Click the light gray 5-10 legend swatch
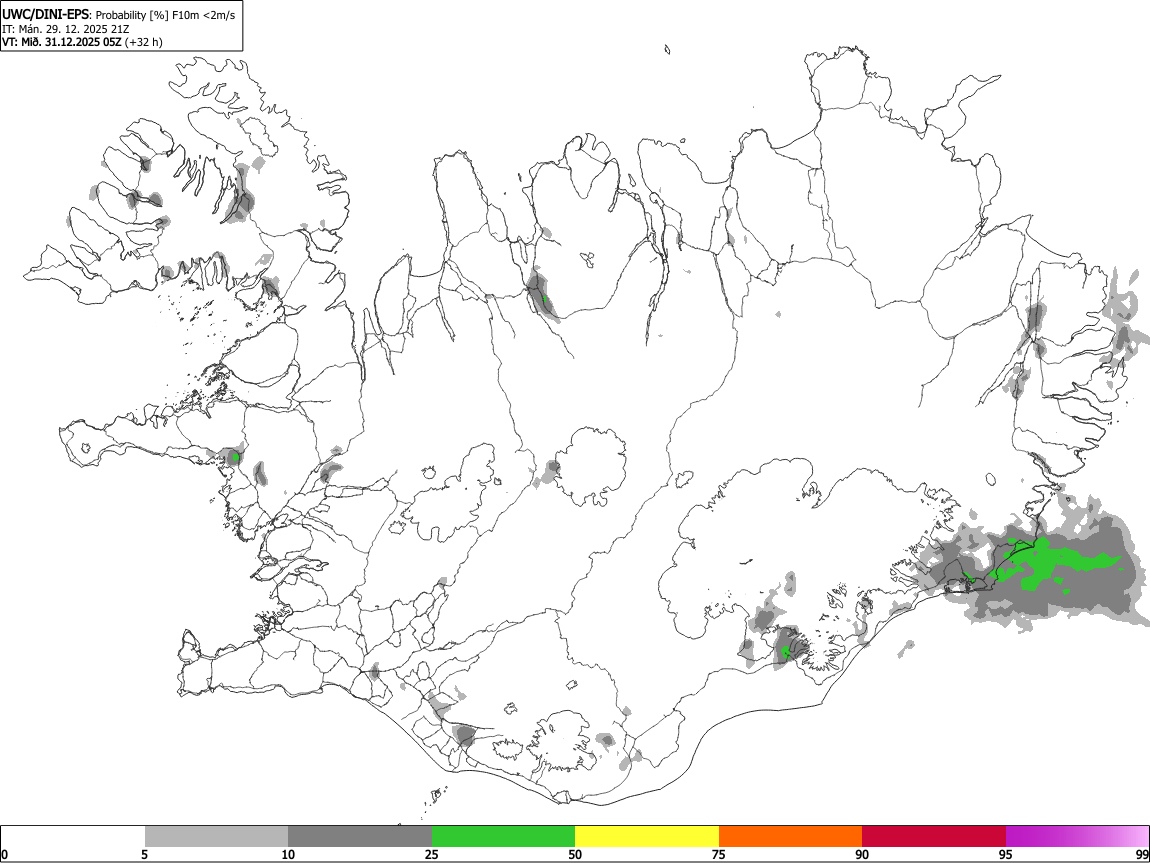 click(216, 836)
